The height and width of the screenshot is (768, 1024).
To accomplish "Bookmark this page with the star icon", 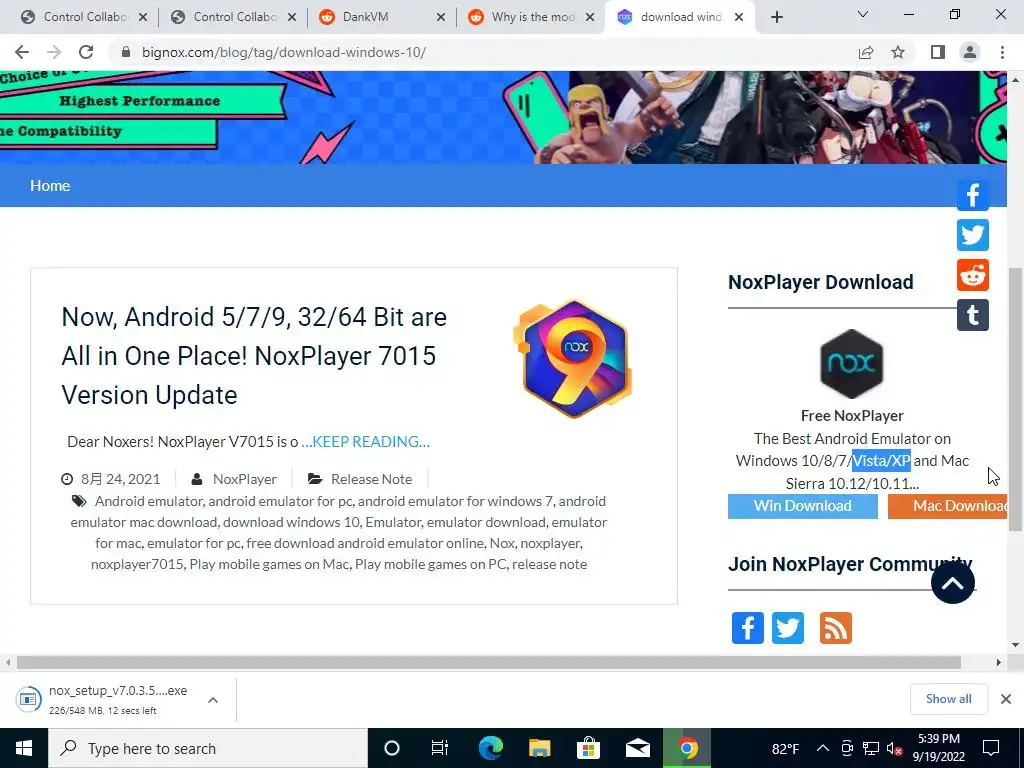I will (898, 52).
